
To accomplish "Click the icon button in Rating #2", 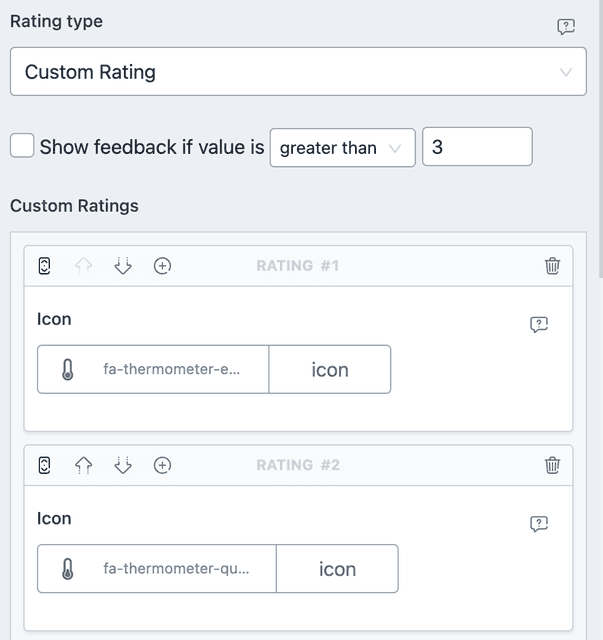I will (x=337, y=569).
